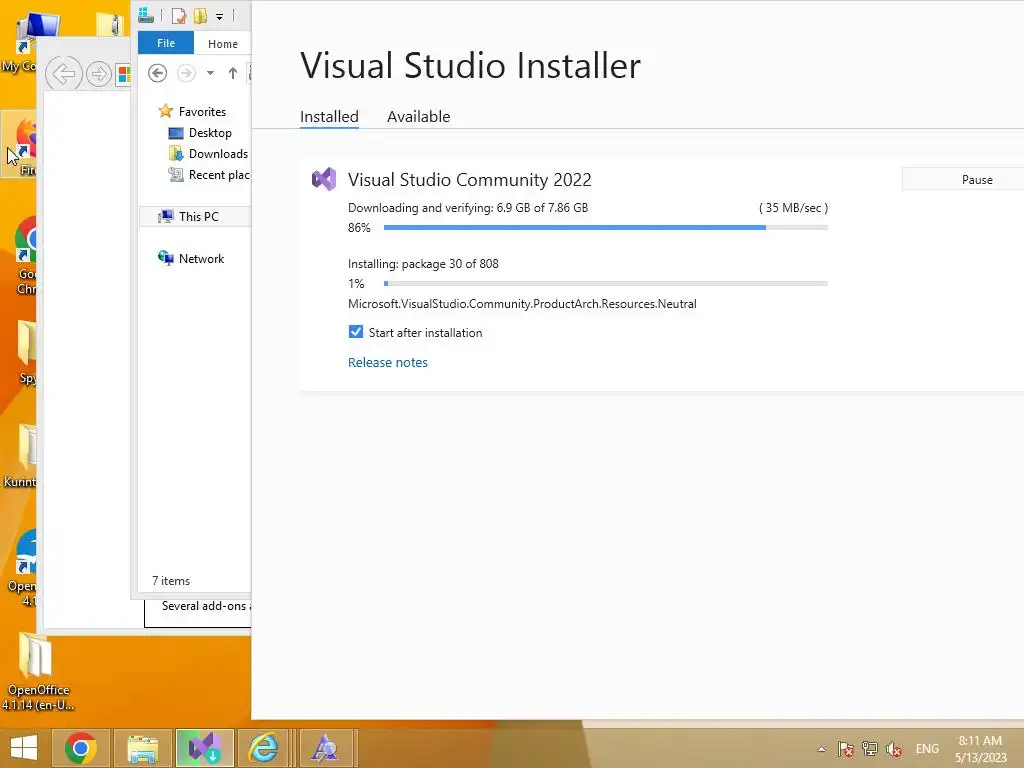Open recent locations dropdown in File Explorer

coord(210,73)
